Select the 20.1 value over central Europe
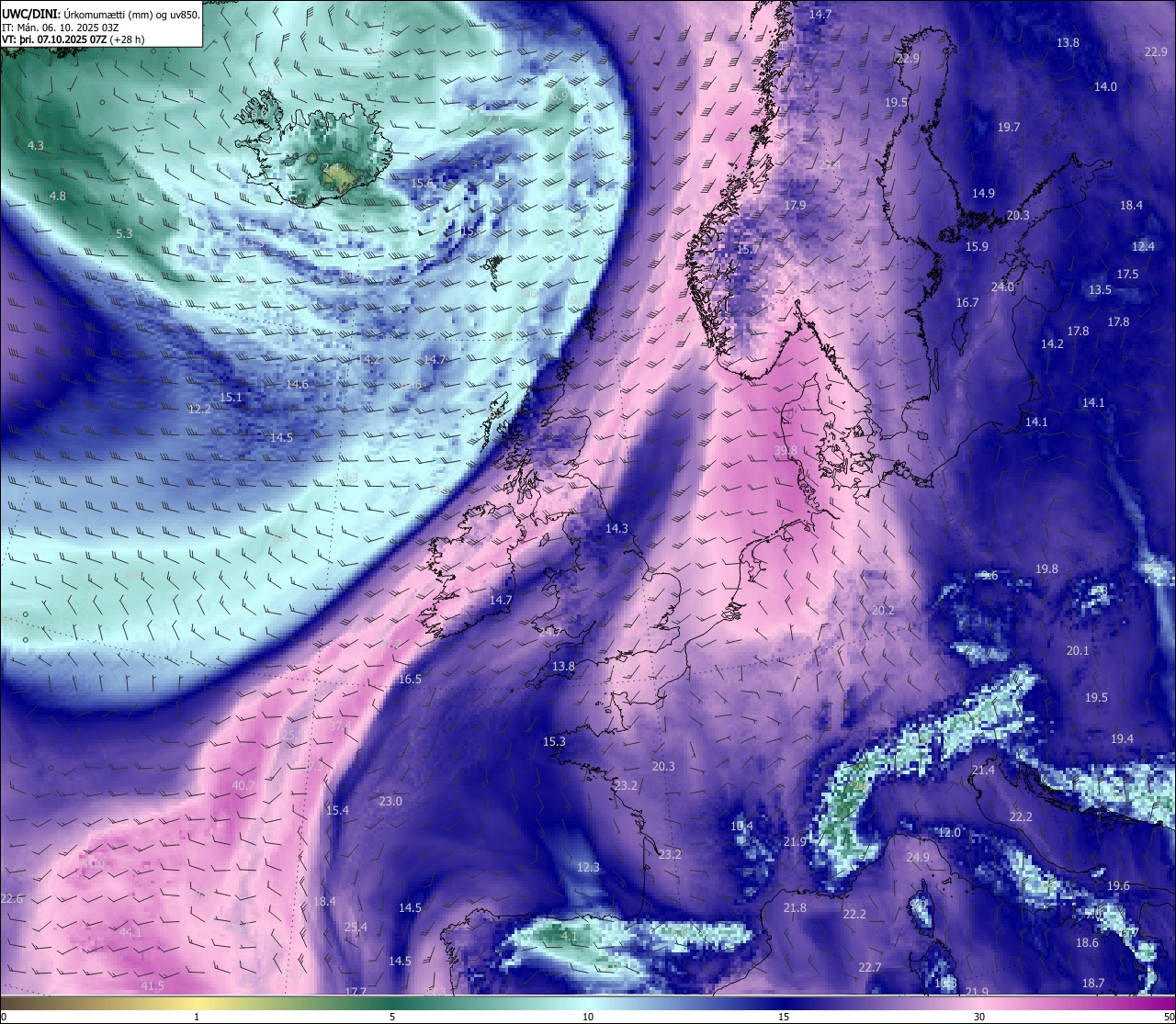Image resolution: width=1176 pixels, height=1024 pixels. [x=1078, y=650]
